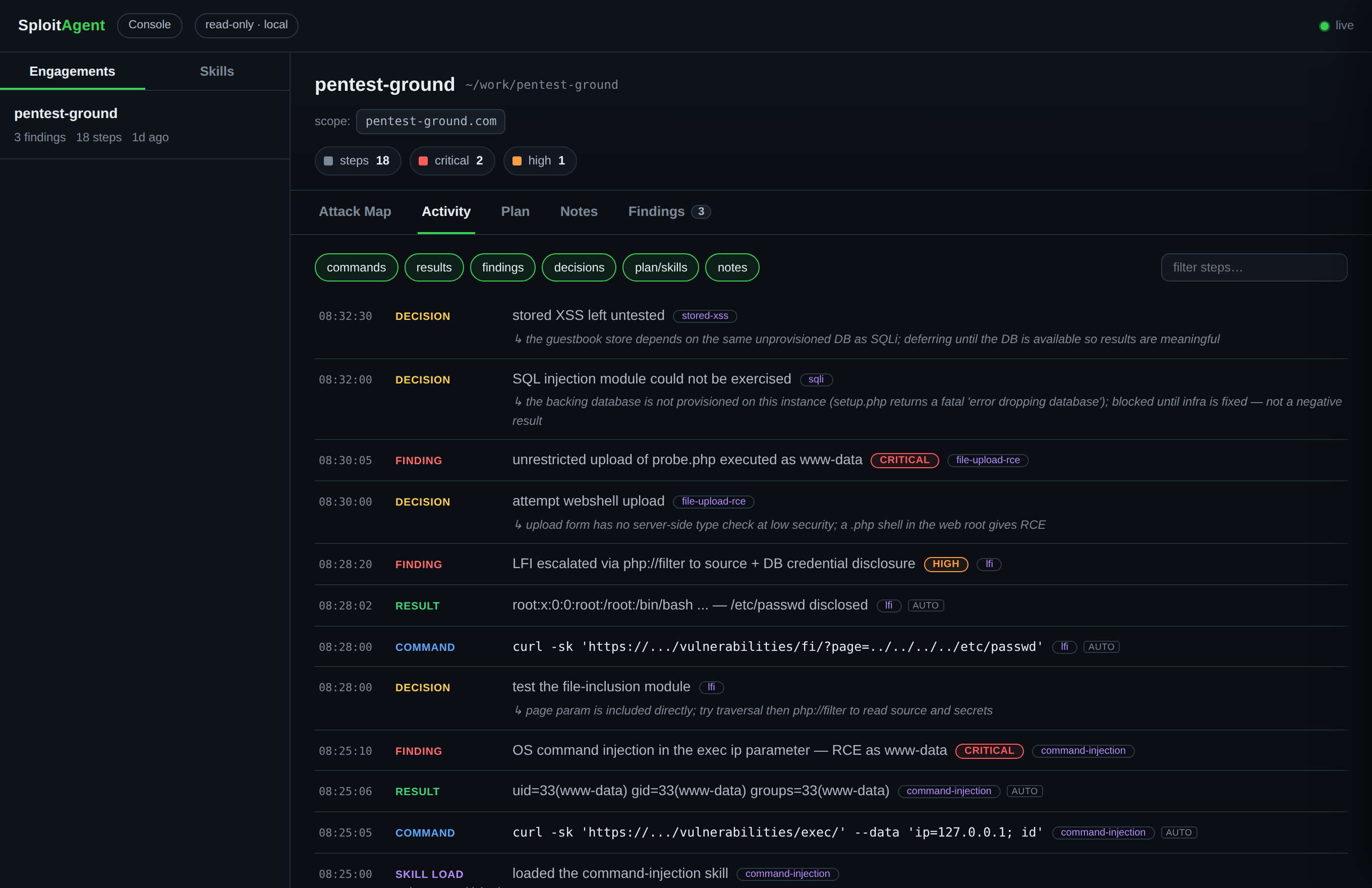
Task: Open the Notes tab
Action: pos(579,211)
